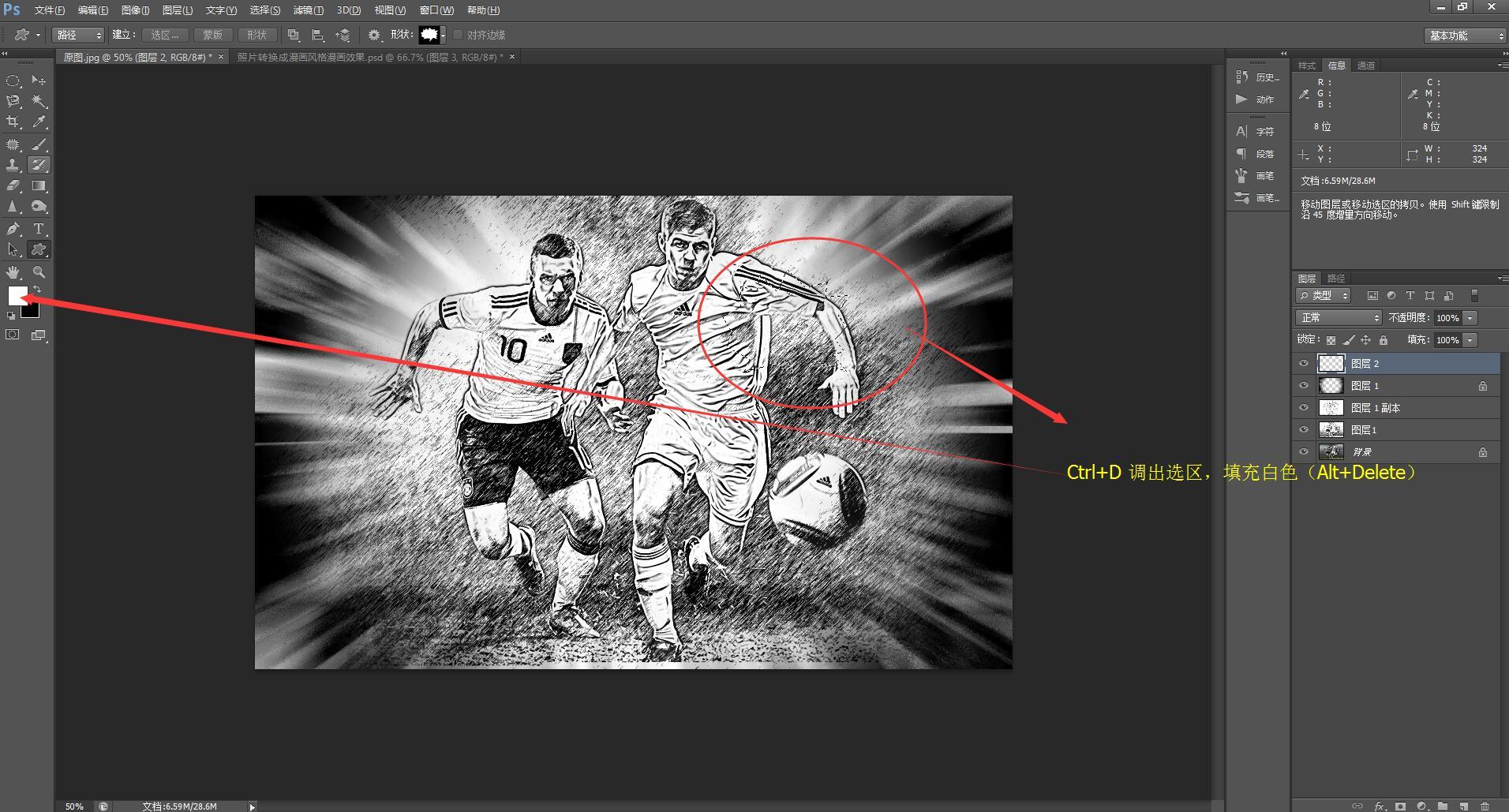Click the 选区... button
The image size is (1509, 812).
(165, 35)
